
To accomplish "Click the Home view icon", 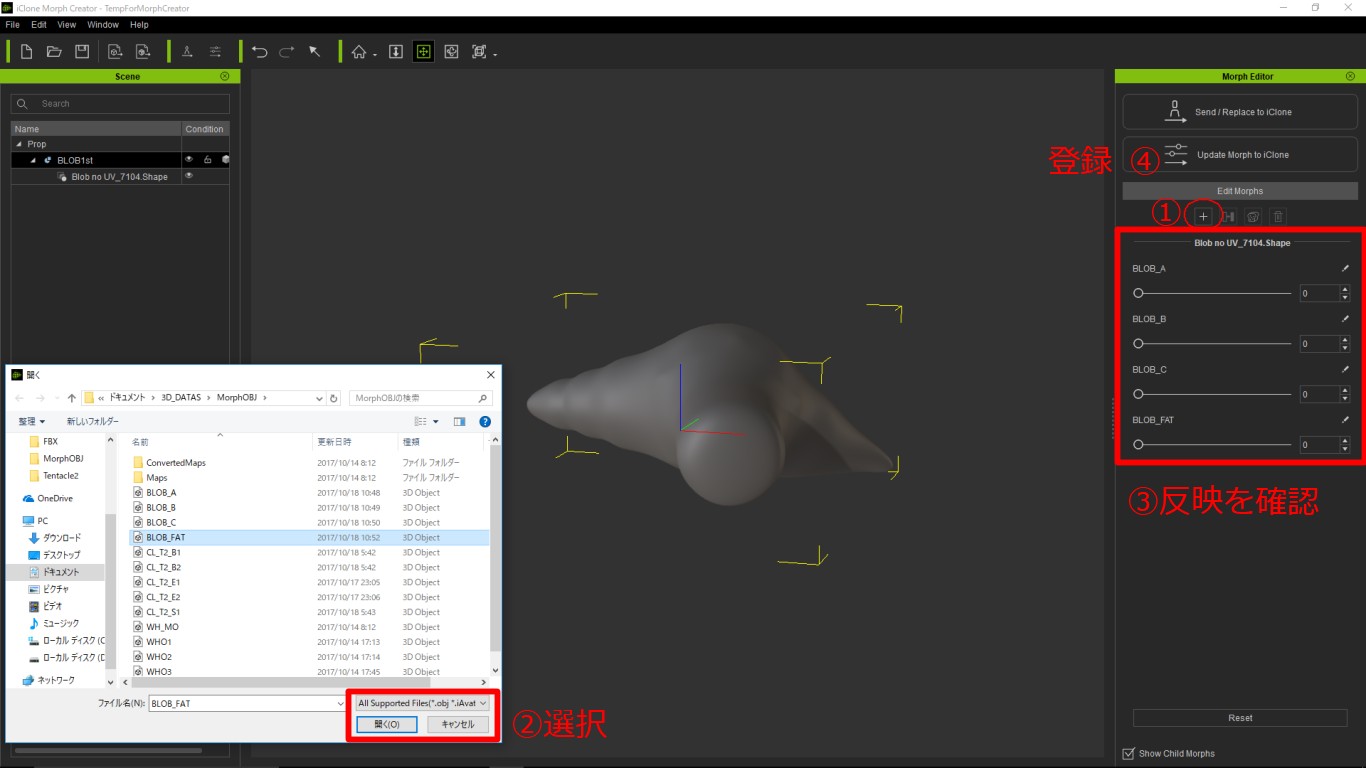I will coord(359,52).
